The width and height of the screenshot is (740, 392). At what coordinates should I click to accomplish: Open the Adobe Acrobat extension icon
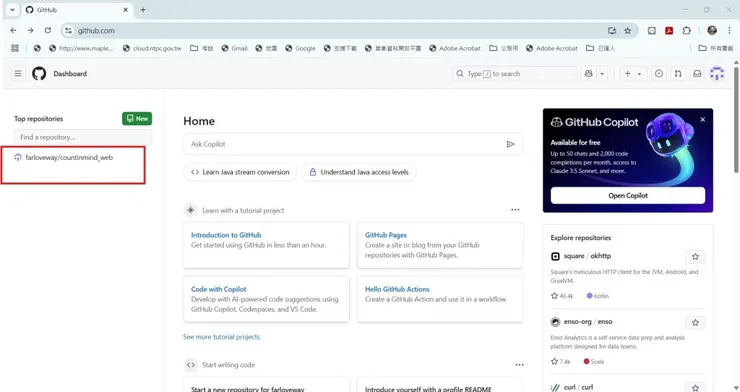click(669, 31)
